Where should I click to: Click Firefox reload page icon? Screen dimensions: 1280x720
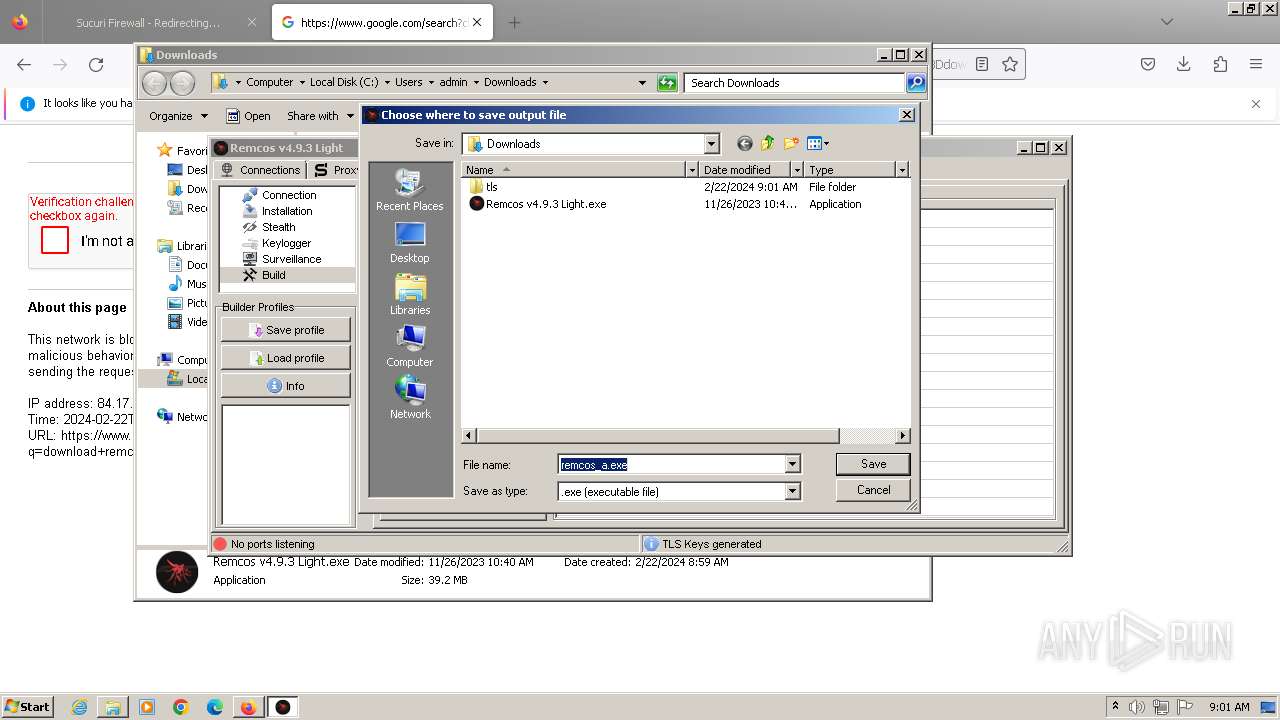pyautogui.click(x=96, y=64)
